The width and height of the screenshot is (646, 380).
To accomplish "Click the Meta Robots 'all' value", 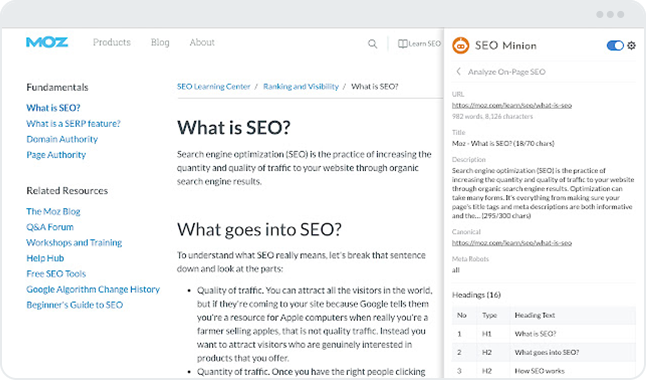I will tap(455, 270).
